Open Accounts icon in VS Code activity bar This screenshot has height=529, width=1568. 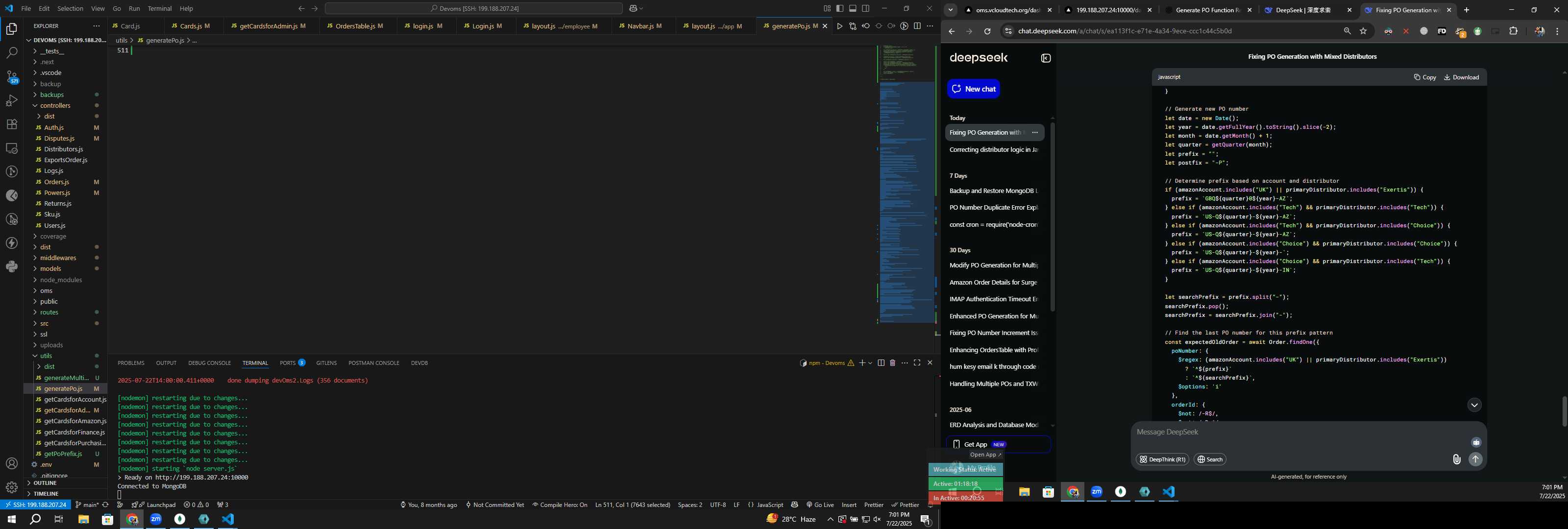click(12, 464)
